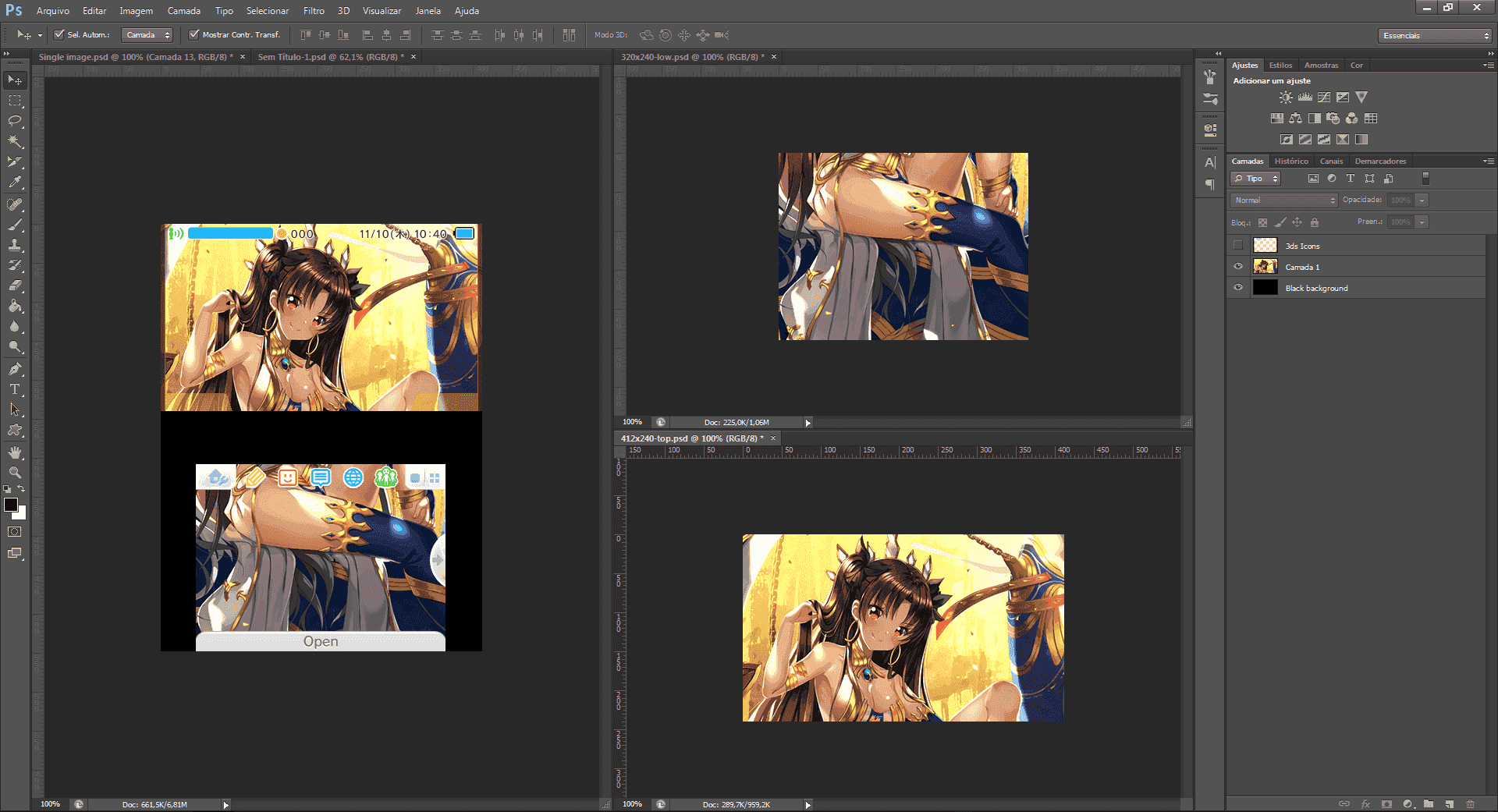
Task: Open the Opacidade slider dropdown
Action: tap(1422, 200)
